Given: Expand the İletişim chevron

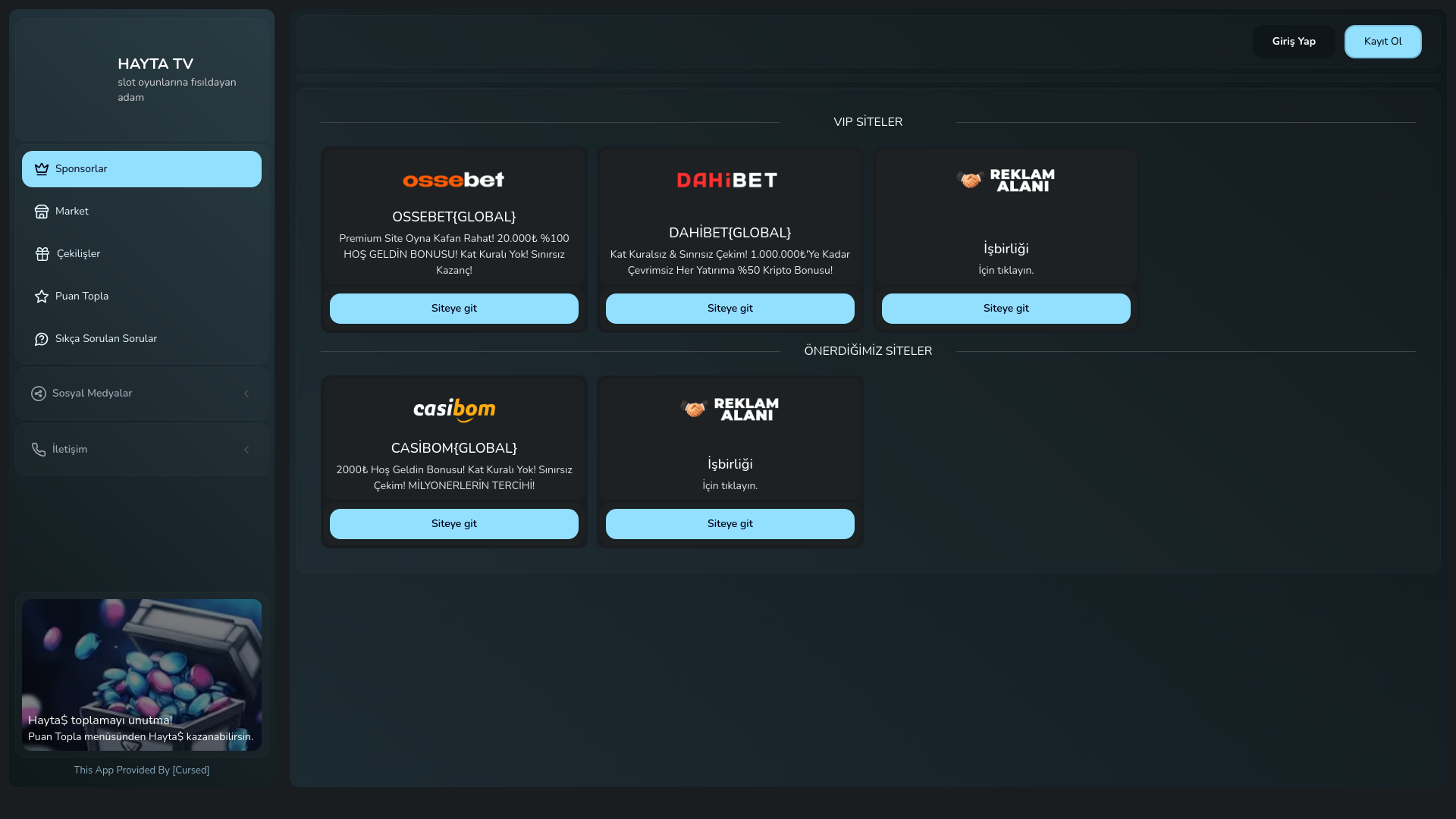Looking at the screenshot, I should tap(246, 450).
